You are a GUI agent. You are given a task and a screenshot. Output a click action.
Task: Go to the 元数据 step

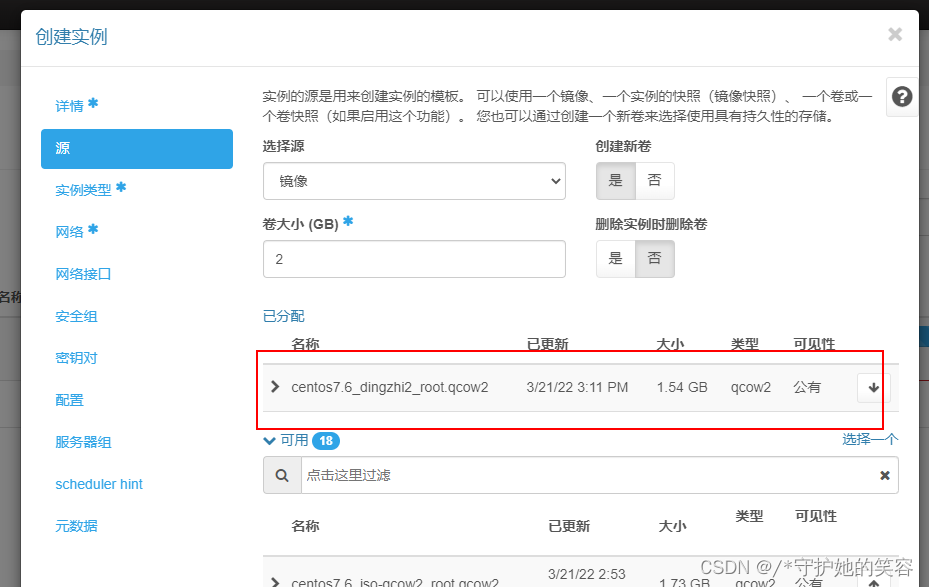[76, 526]
